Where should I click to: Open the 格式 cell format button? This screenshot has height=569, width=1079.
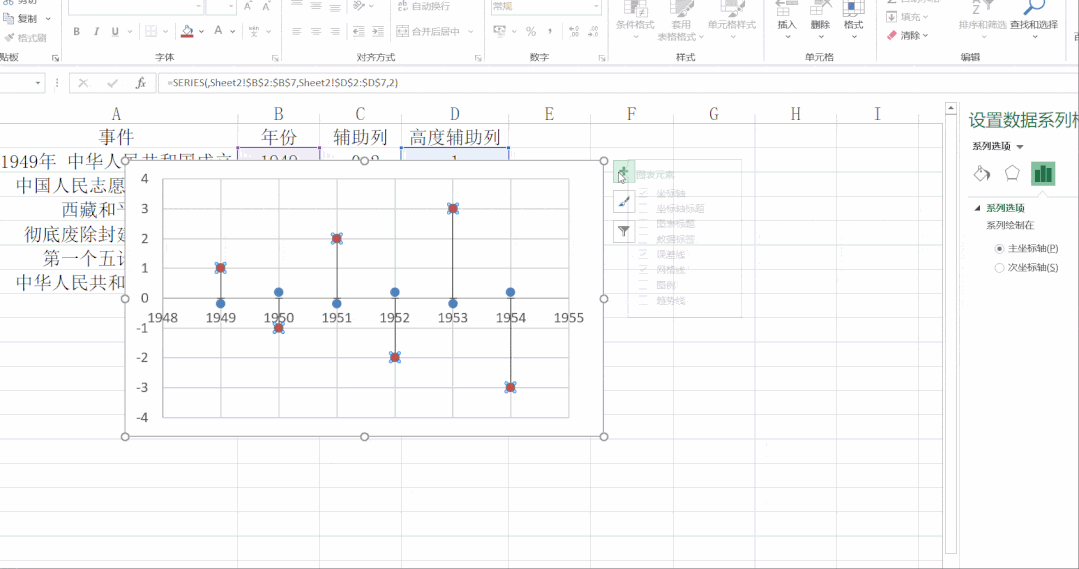tap(853, 19)
